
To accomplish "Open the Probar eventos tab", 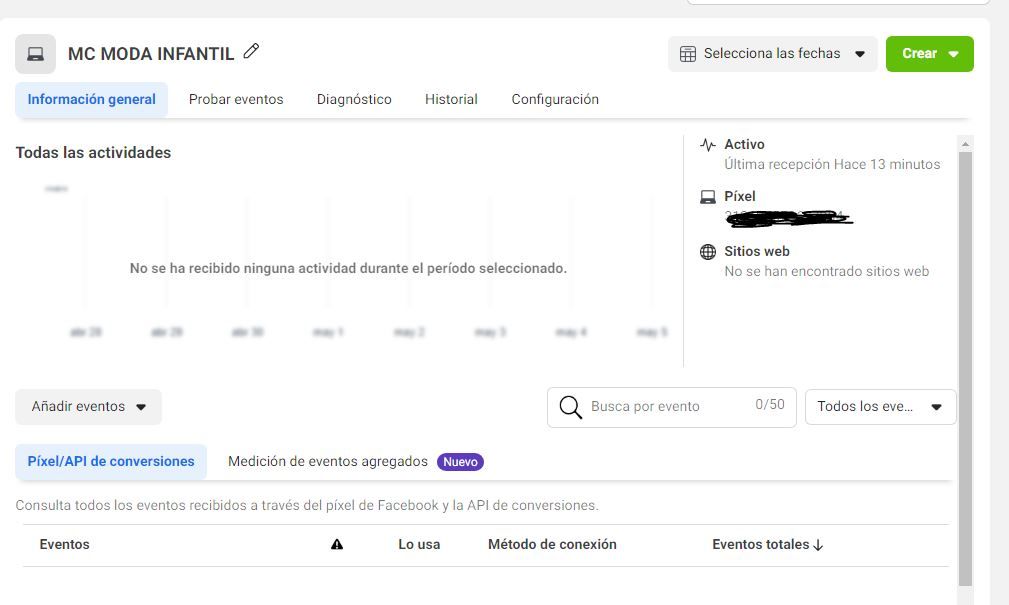I will pyautogui.click(x=236, y=100).
